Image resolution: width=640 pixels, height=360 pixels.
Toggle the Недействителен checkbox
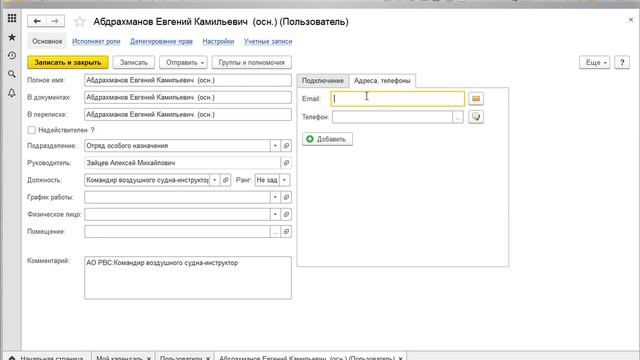[x=31, y=130]
